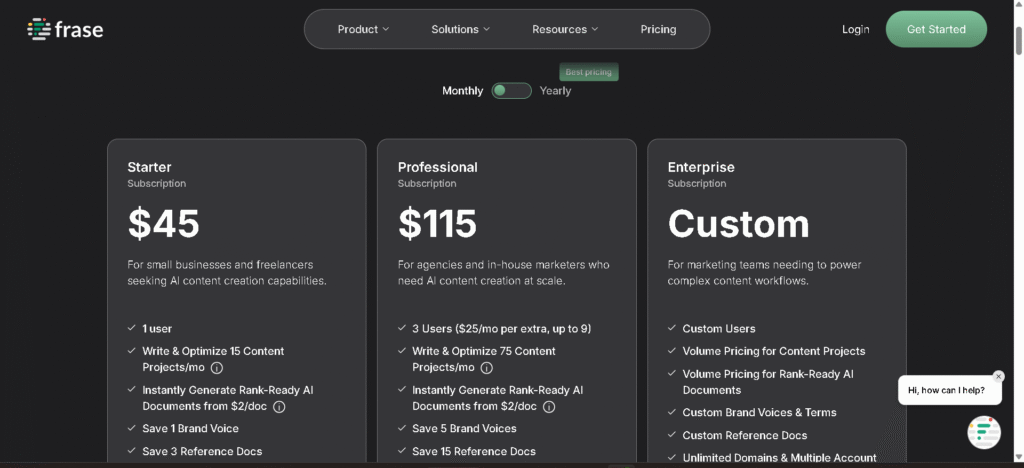Image resolution: width=1024 pixels, height=468 pixels.
Task: Click the Get Started button
Action: coord(936,29)
